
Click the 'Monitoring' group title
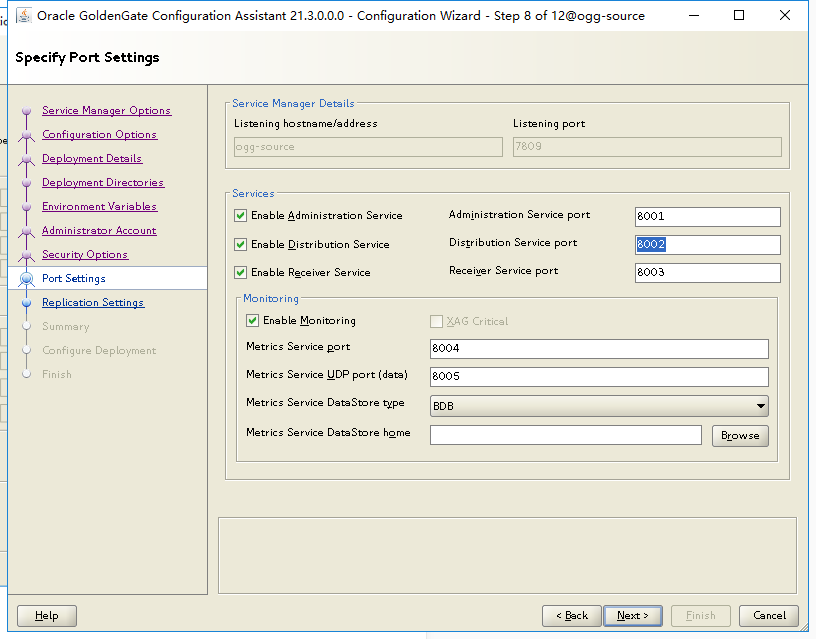(x=271, y=299)
